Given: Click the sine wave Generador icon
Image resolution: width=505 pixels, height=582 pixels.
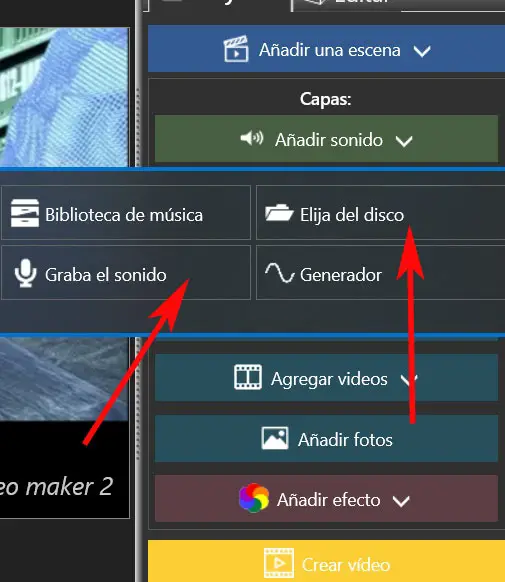Looking at the screenshot, I should [280, 272].
